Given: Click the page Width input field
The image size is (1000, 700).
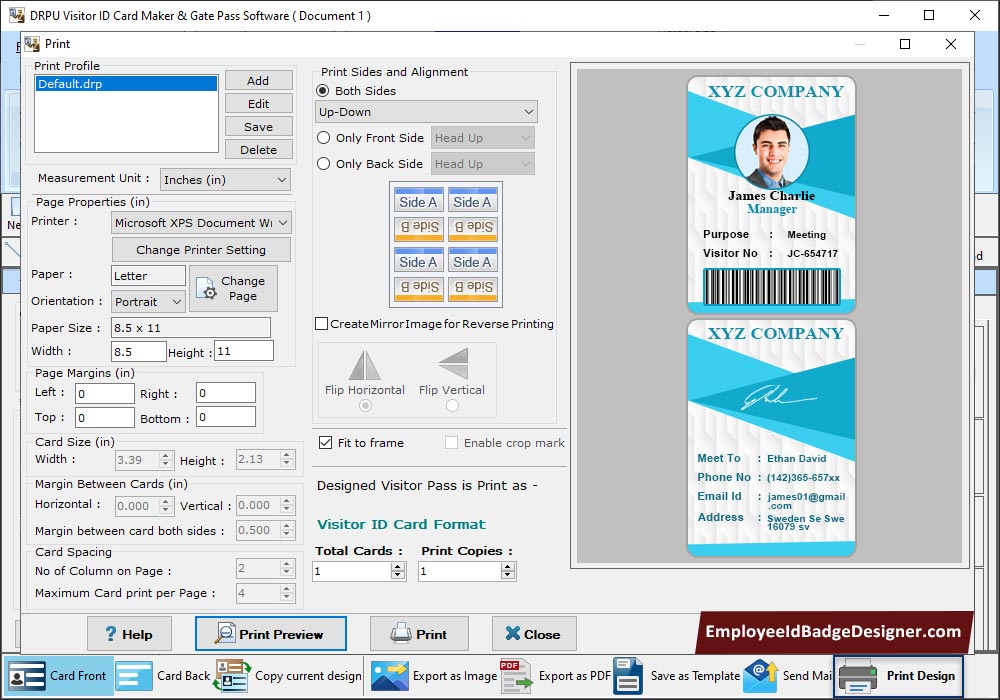Looking at the screenshot, I should (138, 351).
